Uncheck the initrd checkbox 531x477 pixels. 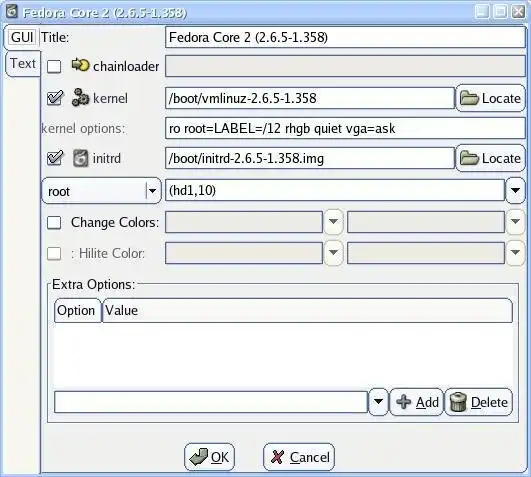click(x=55, y=158)
